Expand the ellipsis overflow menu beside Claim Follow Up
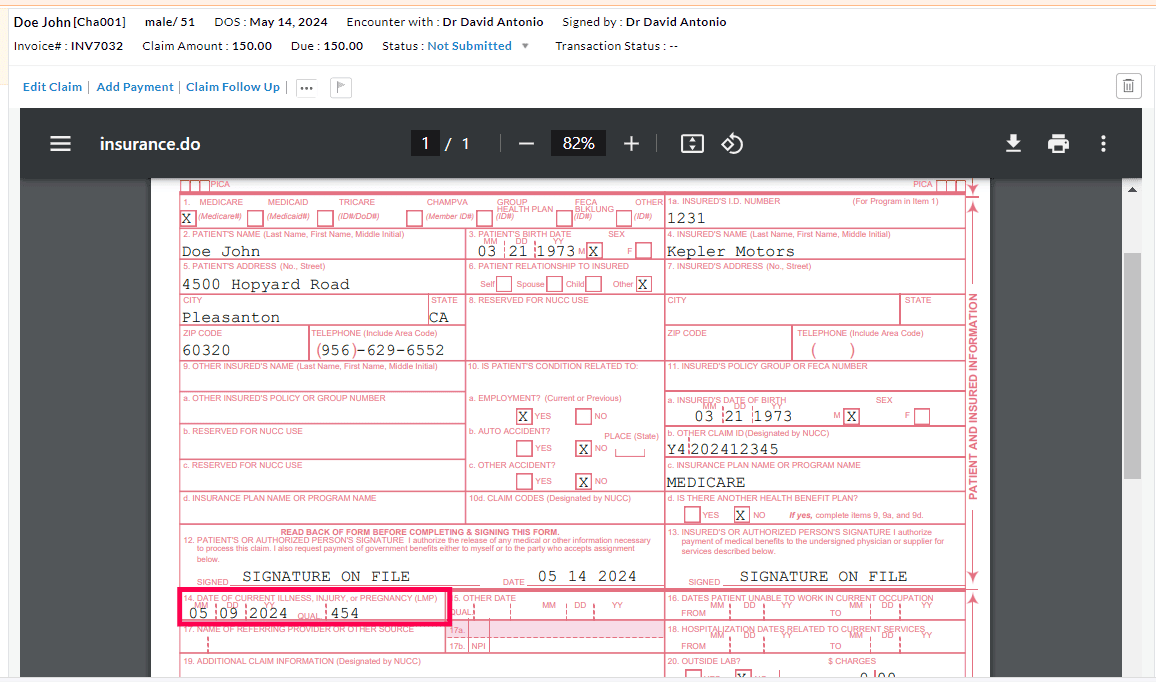This screenshot has width=1156, height=682. pyautogui.click(x=306, y=87)
